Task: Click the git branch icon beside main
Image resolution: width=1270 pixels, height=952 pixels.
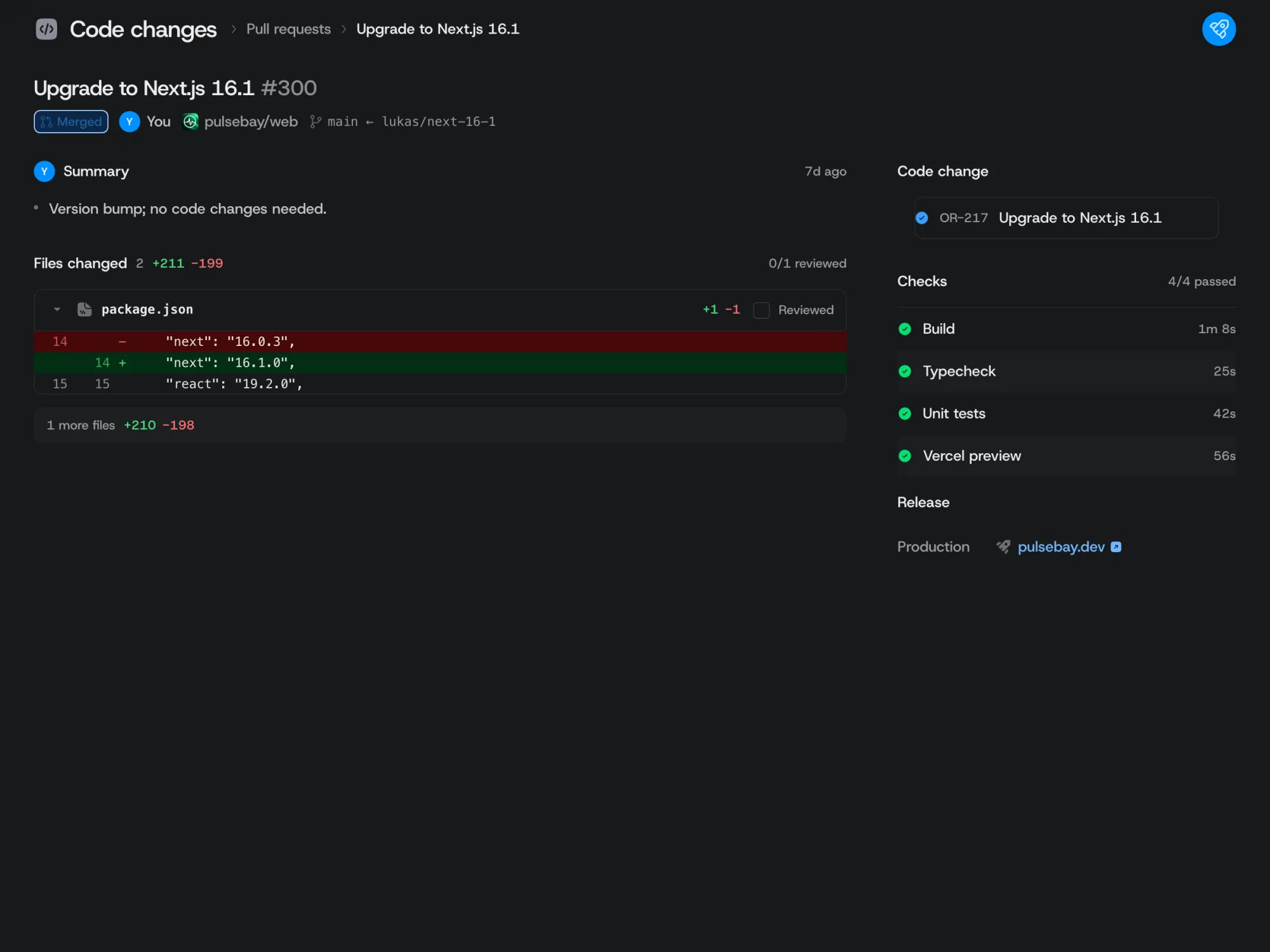Action: tap(316, 122)
